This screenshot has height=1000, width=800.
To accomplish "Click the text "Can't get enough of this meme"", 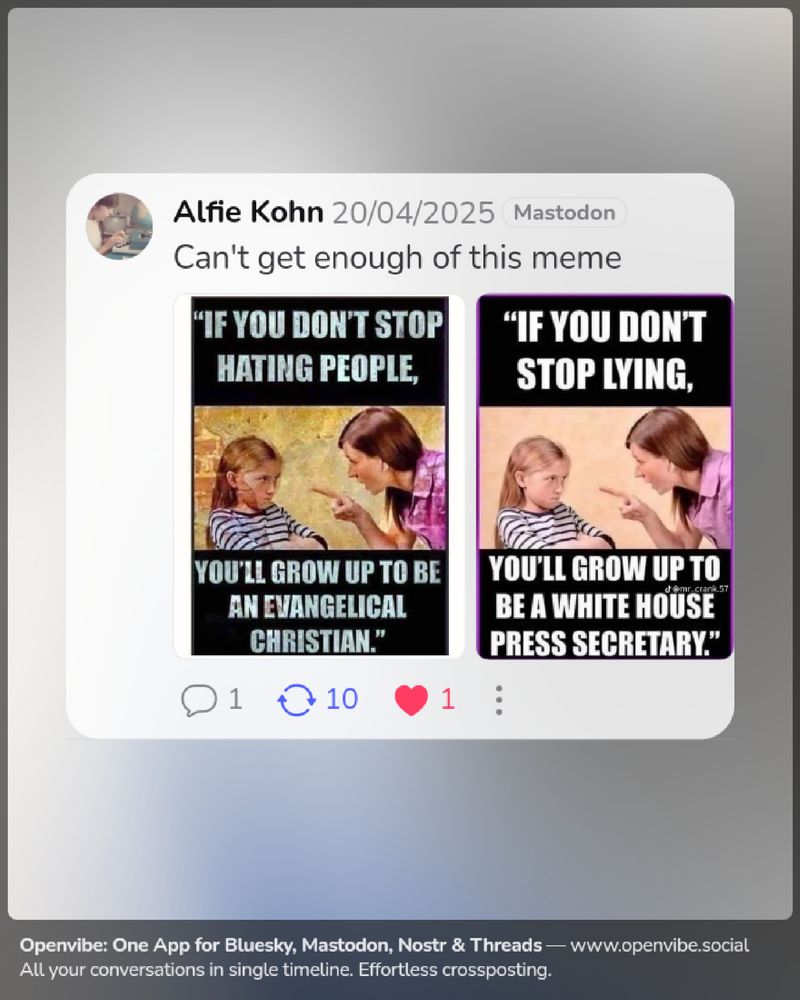I will click(397, 258).
